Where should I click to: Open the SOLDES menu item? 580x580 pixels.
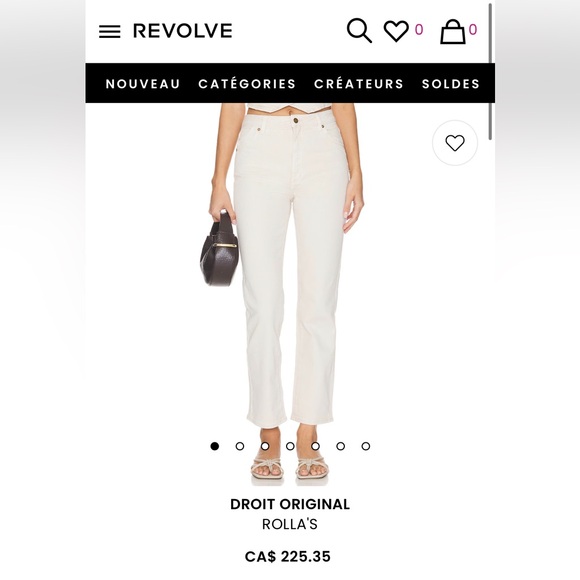[451, 84]
